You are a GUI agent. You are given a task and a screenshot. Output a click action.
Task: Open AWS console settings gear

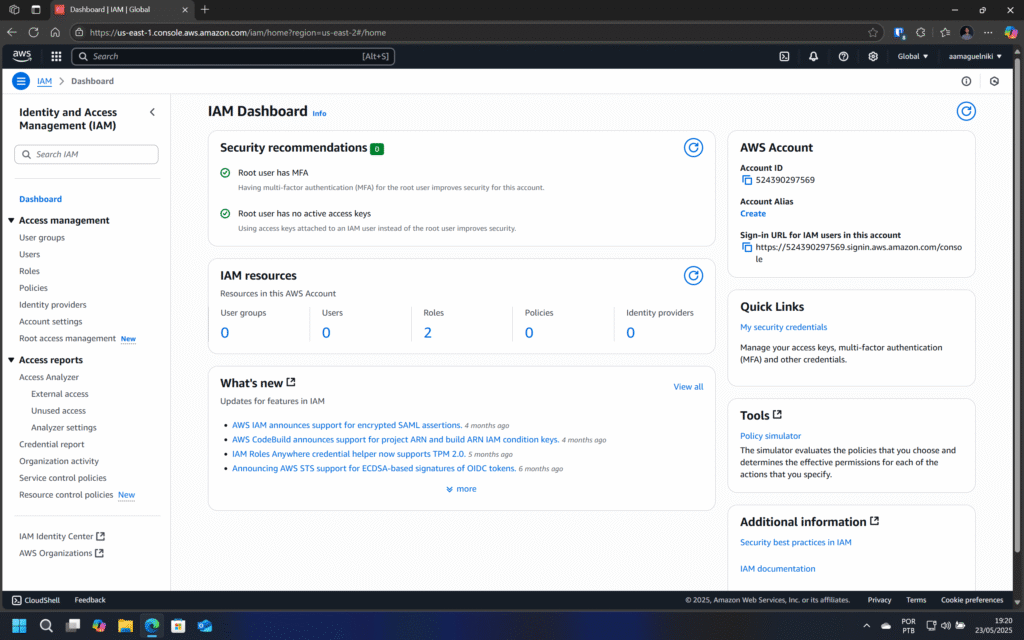coord(872,56)
